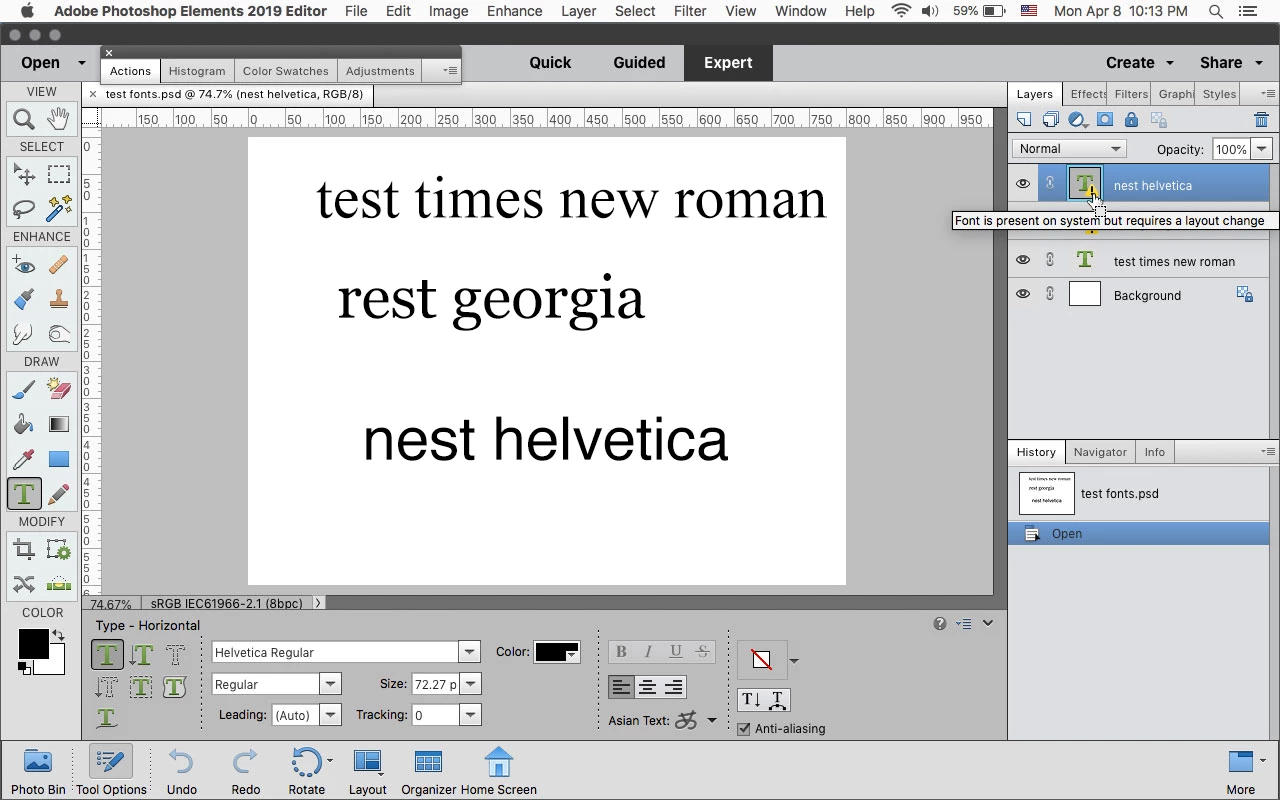Toggle Faux Italic text style
The height and width of the screenshot is (800, 1280).
[648, 652]
